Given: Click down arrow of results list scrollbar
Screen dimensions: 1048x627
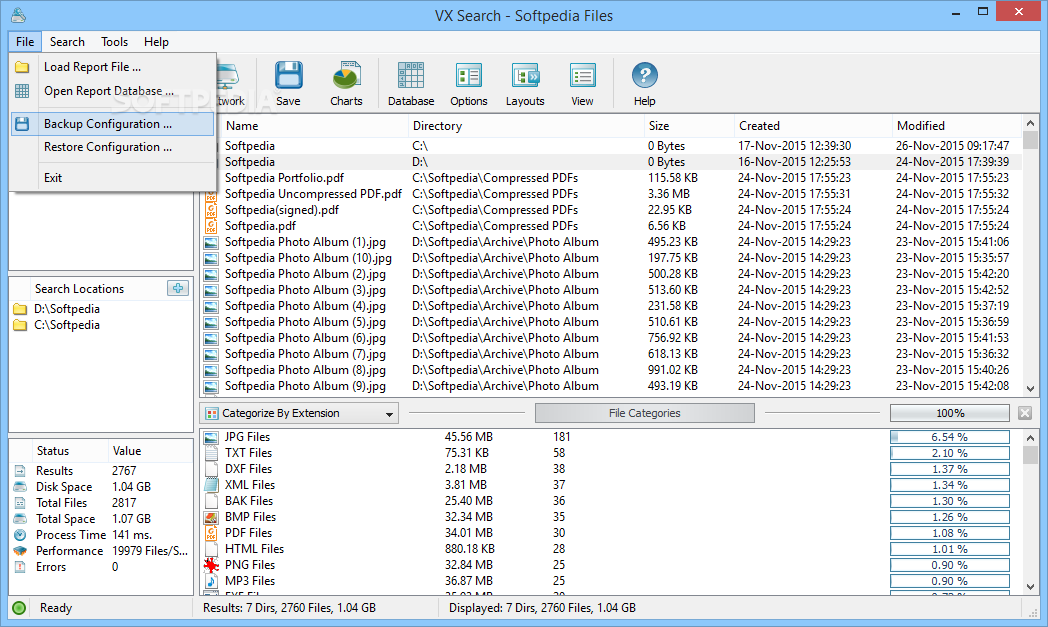Looking at the screenshot, I should coord(1030,388).
